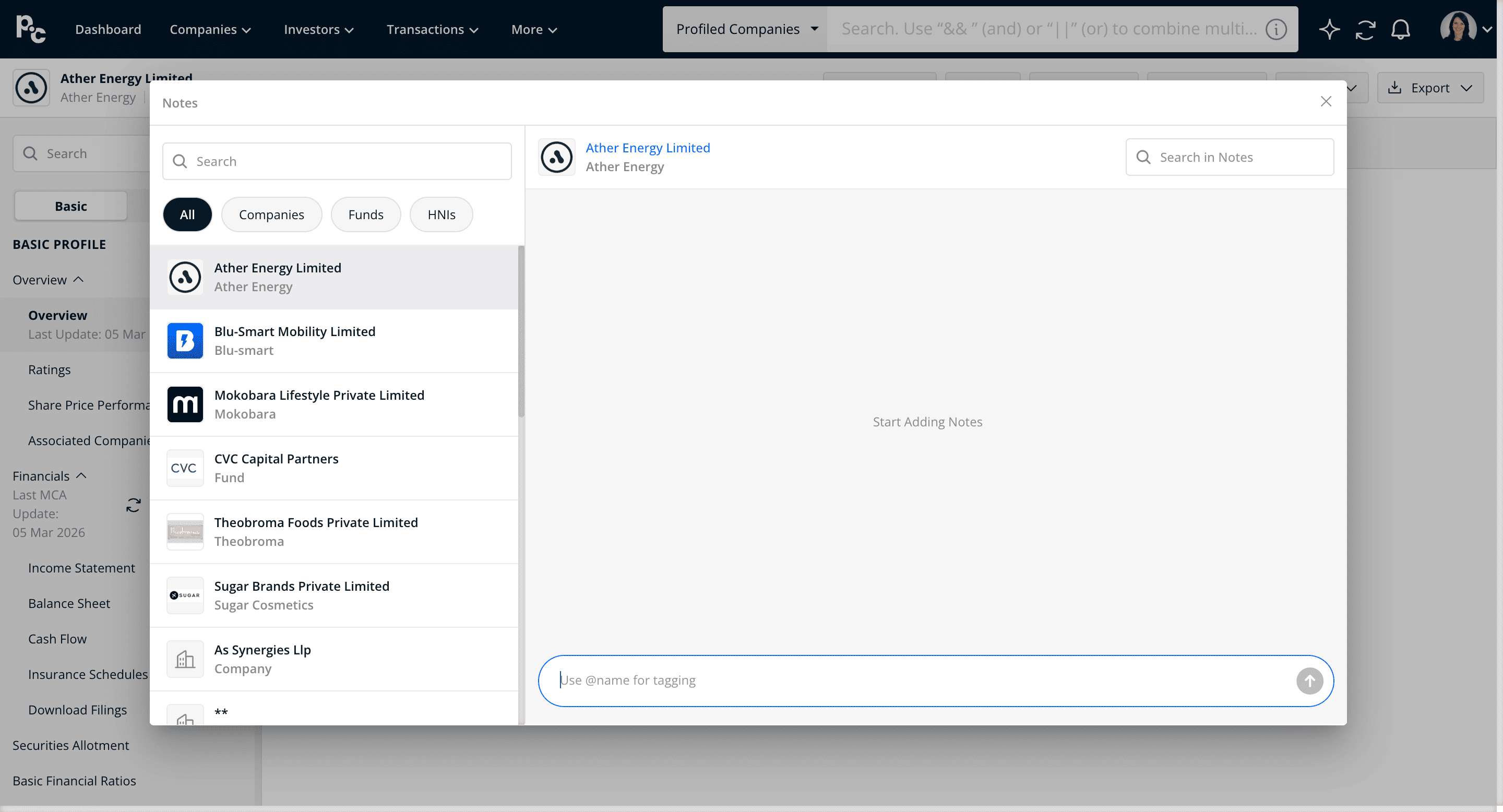Click the As Synergies building icon

click(185, 659)
